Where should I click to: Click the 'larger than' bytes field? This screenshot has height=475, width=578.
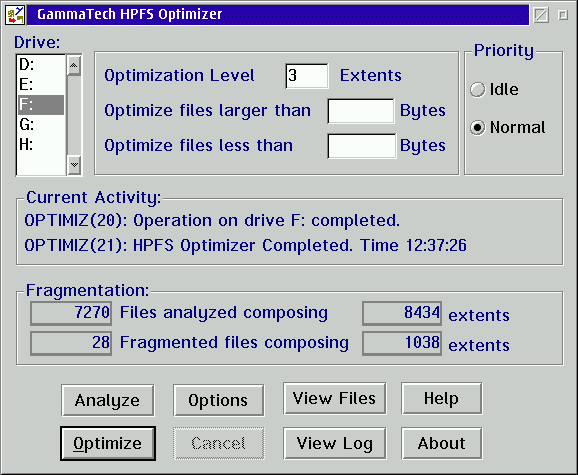point(361,111)
